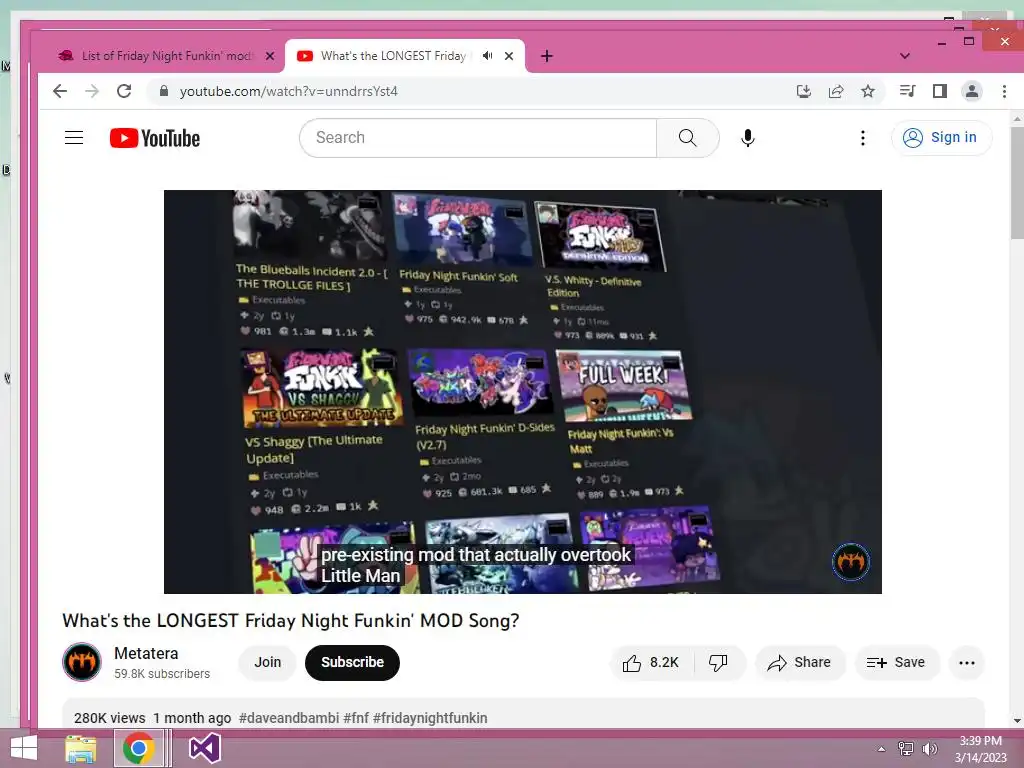The width and height of the screenshot is (1024, 768).
Task: Click the YouTube logo to go home
Action: [155, 138]
